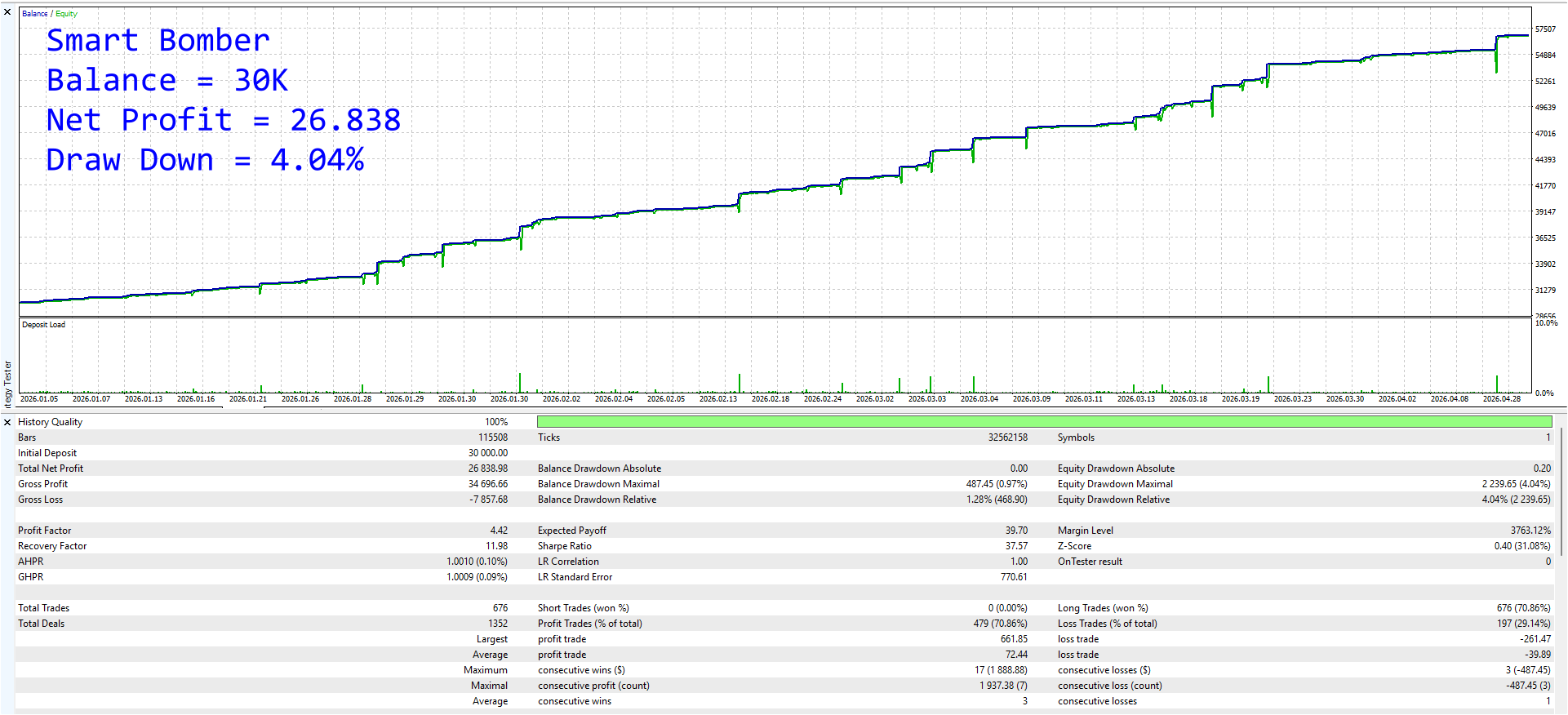The height and width of the screenshot is (715, 1568).
Task: Click the 2026.04.28 date on the time axis
Action: pyautogui.click(x=1501, y=399)
